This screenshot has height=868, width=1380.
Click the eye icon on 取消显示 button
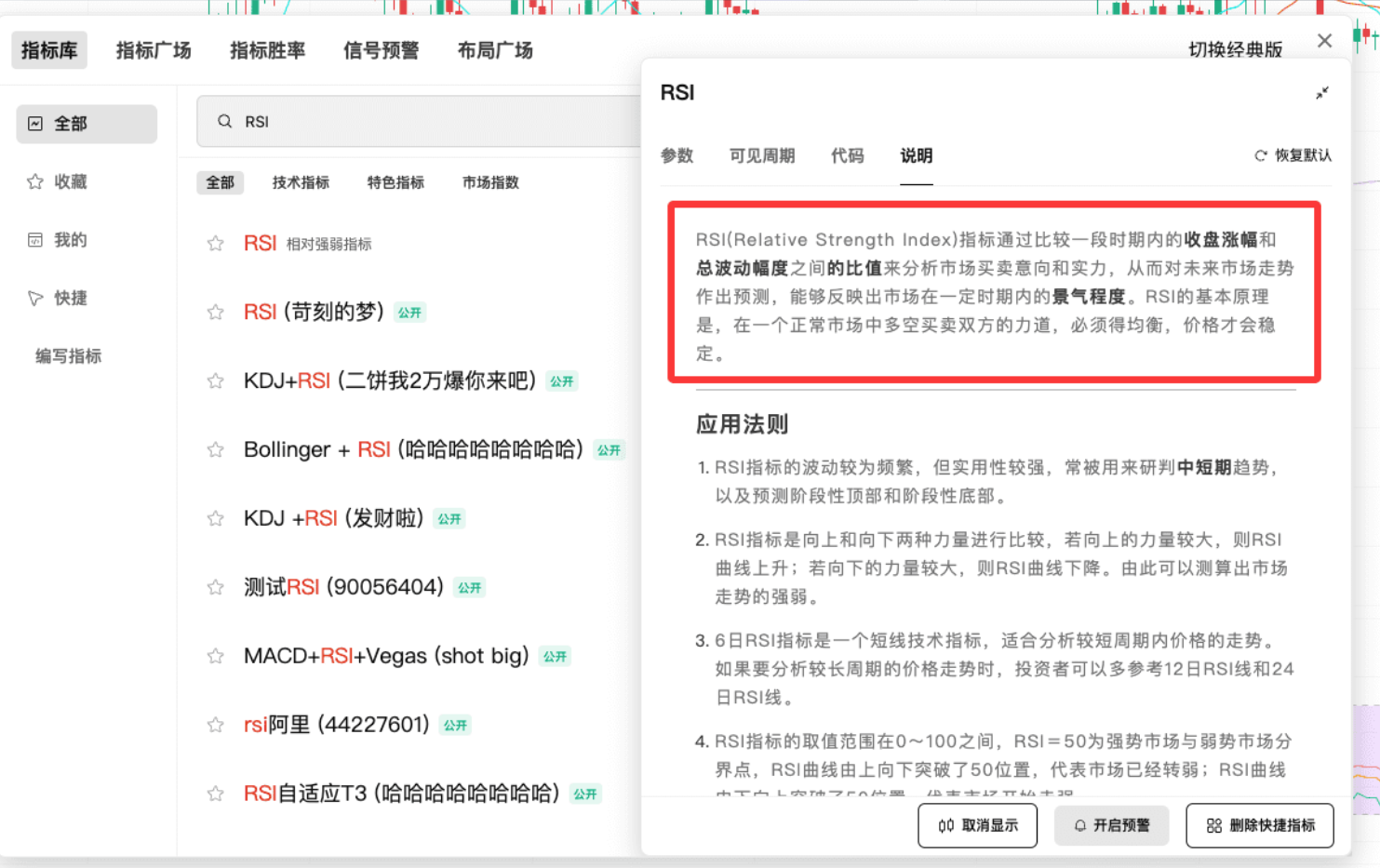pyautogui.click(x=946, y=825)
